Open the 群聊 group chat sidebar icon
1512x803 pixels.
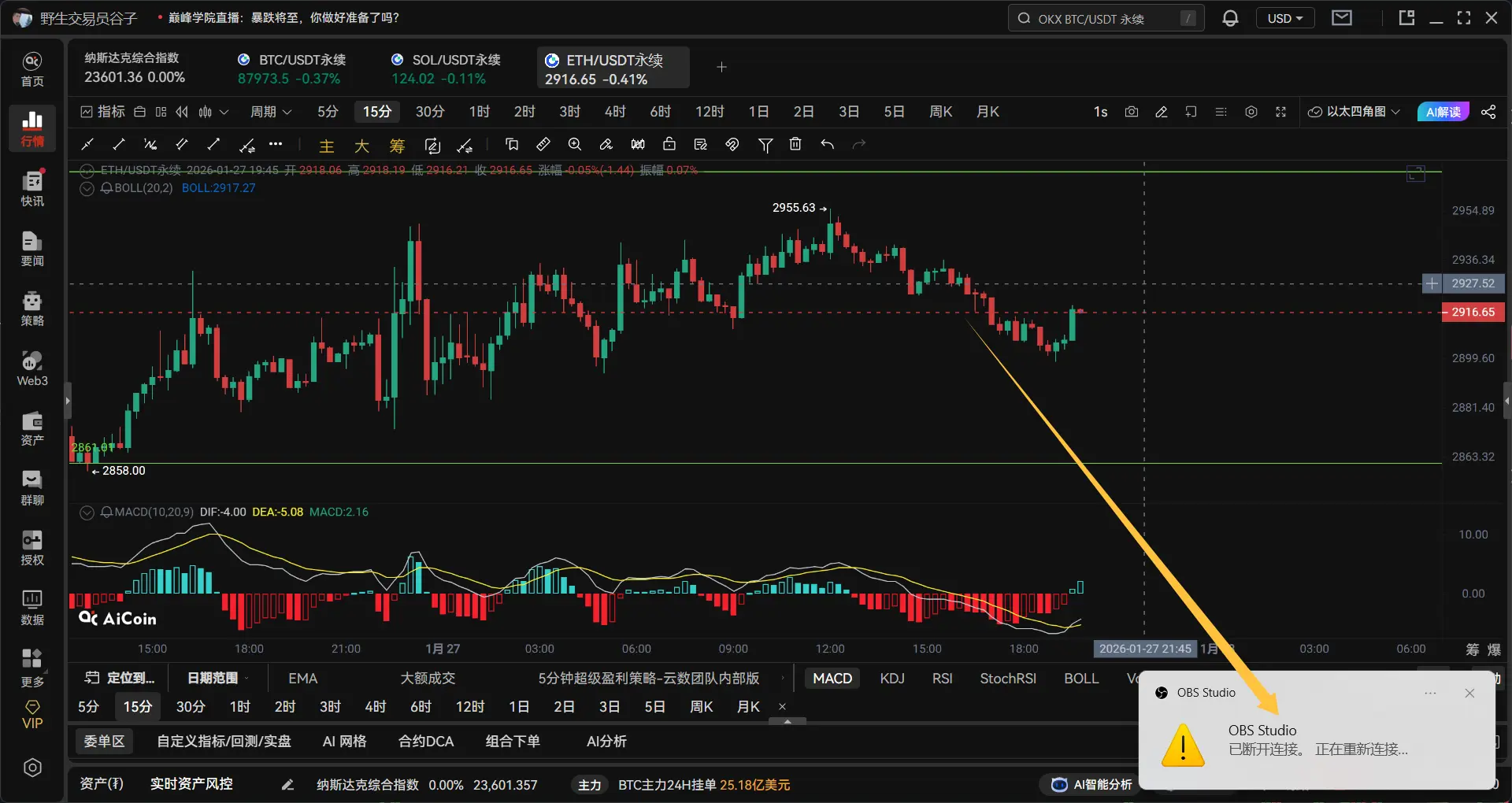pyautogui.click(x=32, y=488)
